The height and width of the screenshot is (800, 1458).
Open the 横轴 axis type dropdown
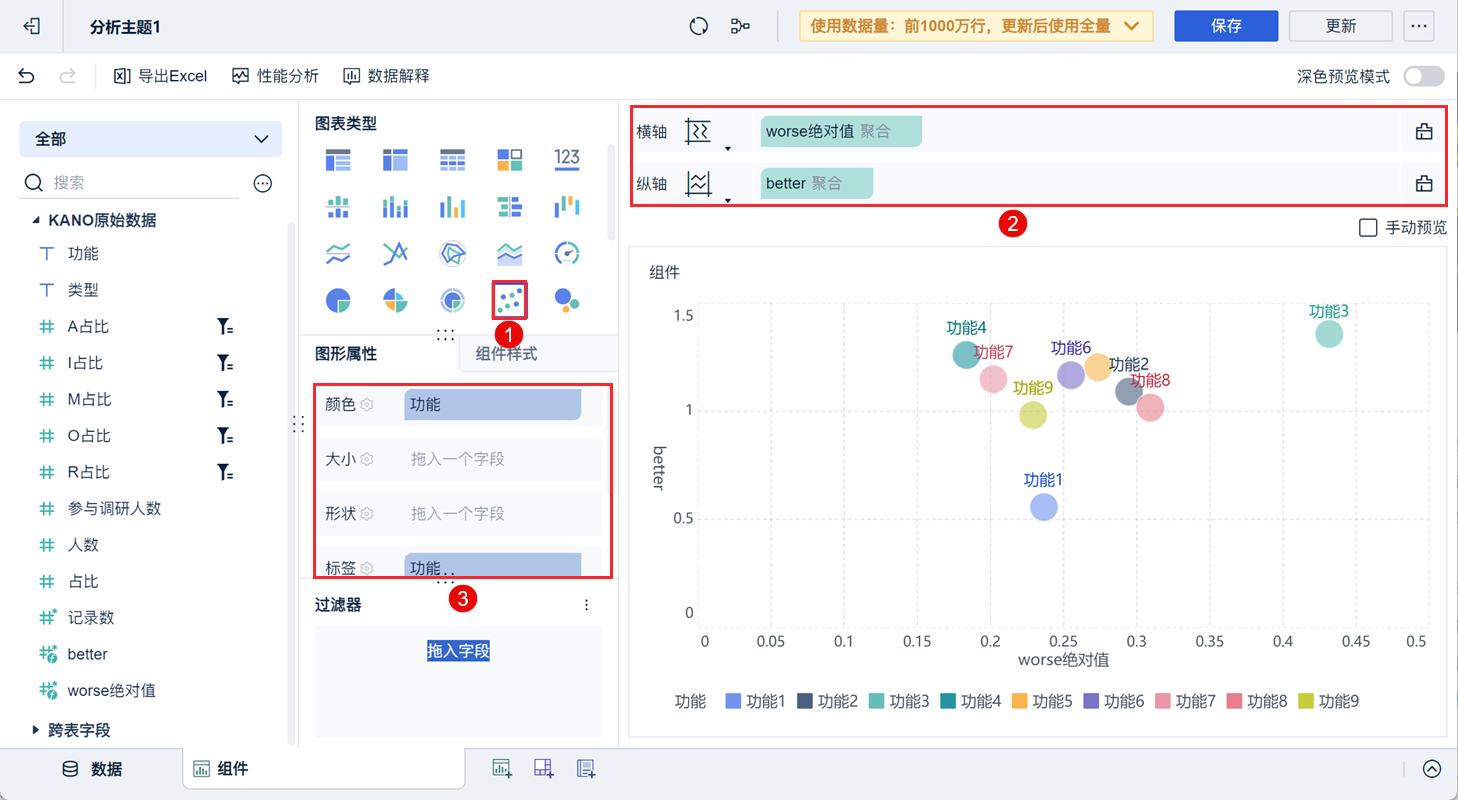click(706, 133)
